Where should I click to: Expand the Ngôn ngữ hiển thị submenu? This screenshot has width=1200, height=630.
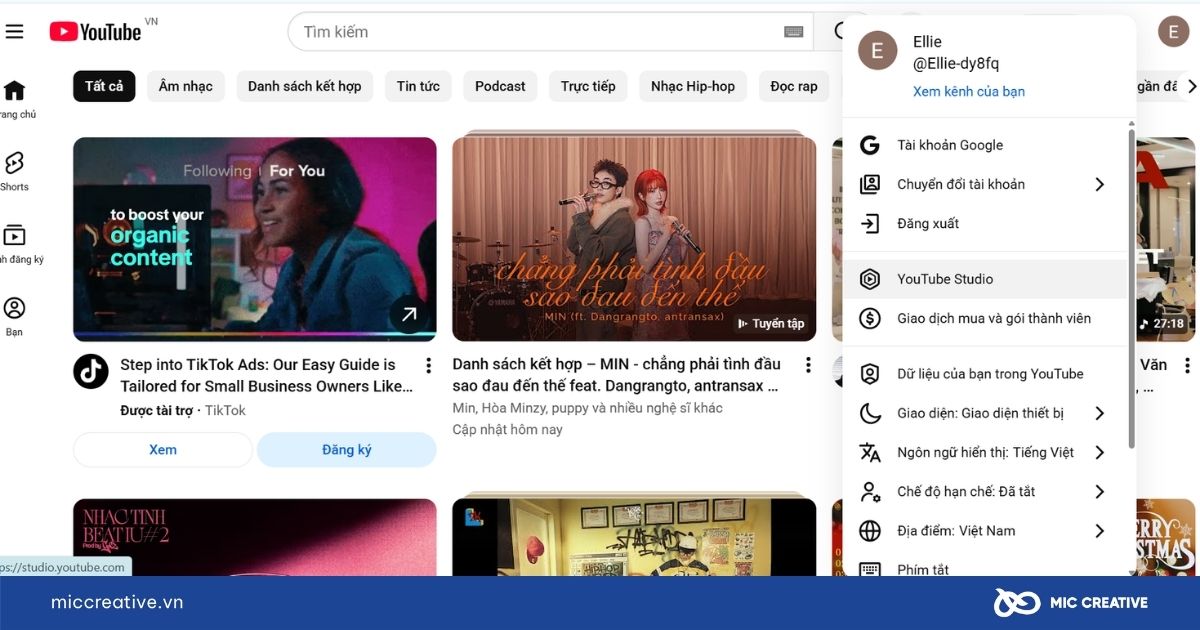pyautogui.click(x=1099, y=452)
